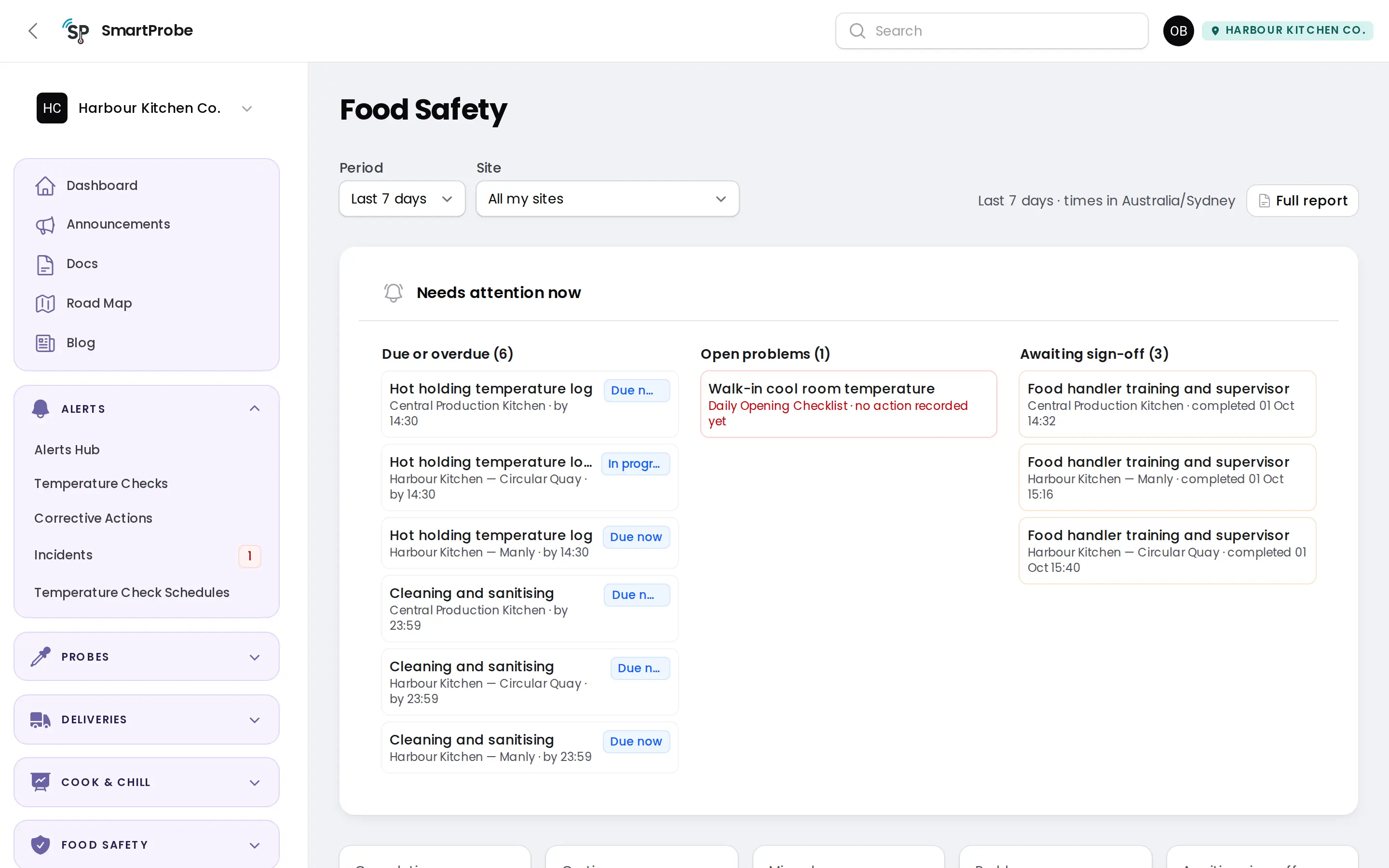Open training sign-off for Central Production Kitchen
The width and height of the screenshot is (1389, 868).
pos(1168,404)
